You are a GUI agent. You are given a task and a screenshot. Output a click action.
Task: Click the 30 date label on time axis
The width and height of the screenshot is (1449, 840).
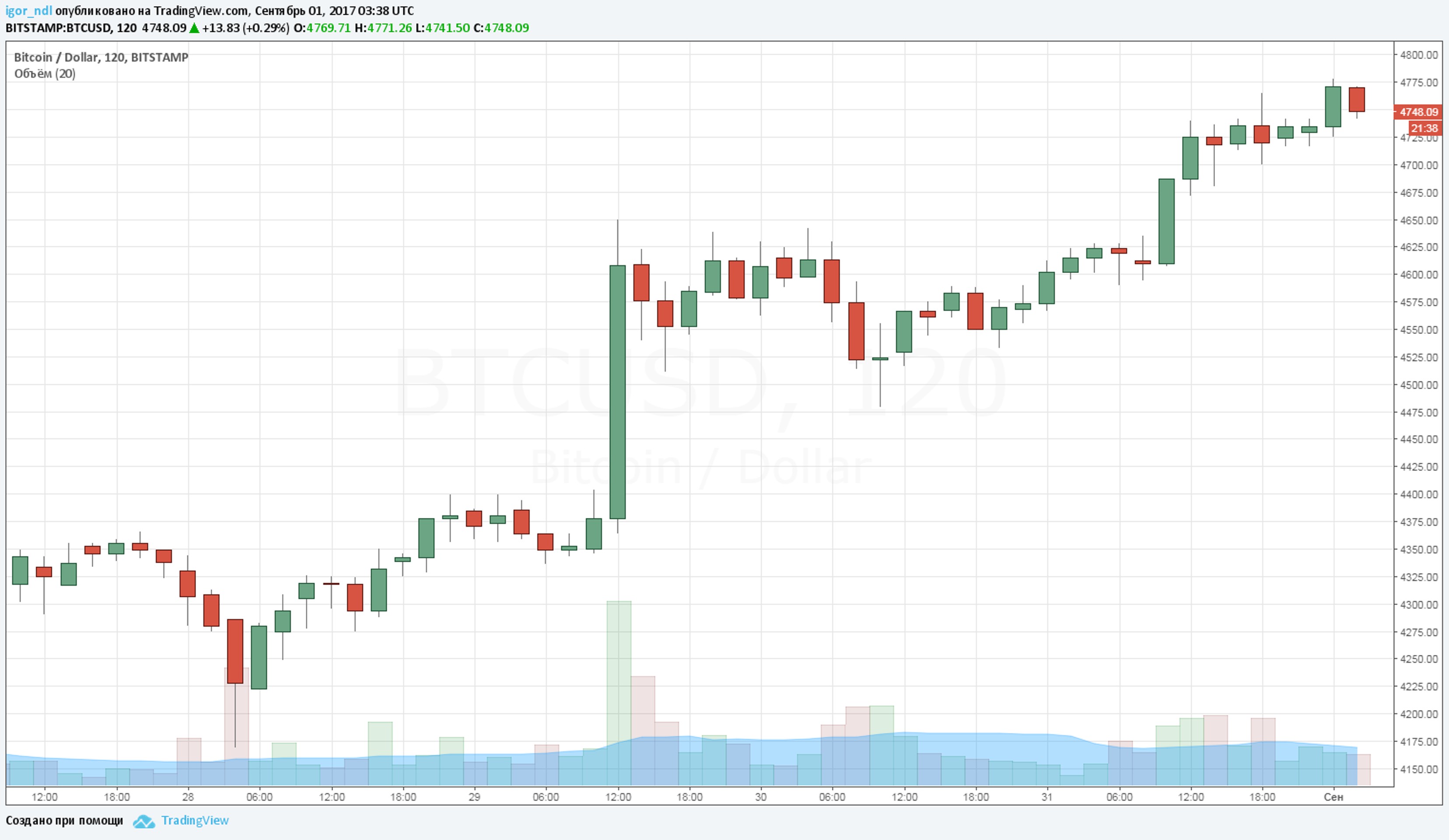click(x=761, y=797)
